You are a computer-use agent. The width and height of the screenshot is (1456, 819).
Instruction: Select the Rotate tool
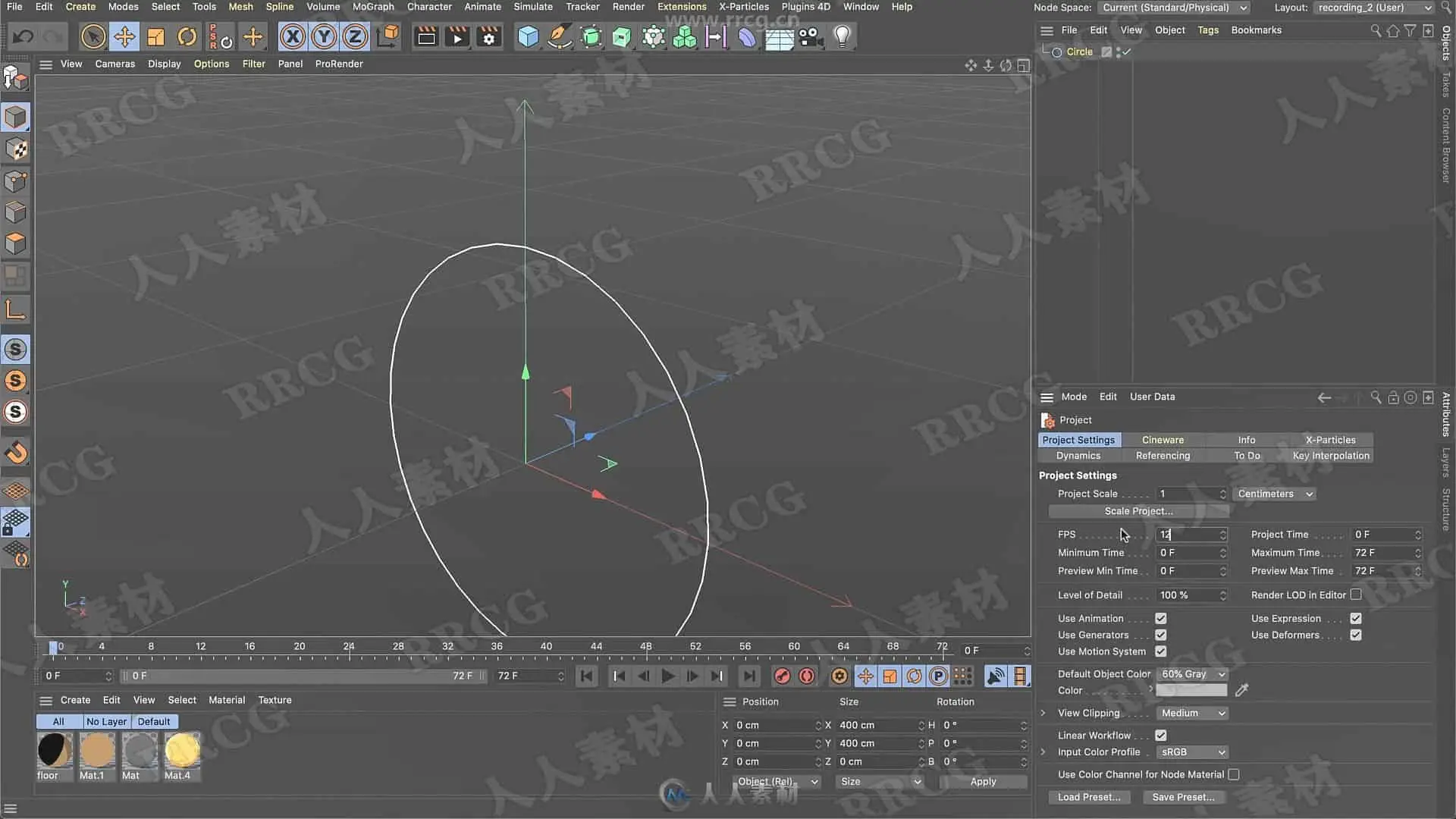(187, 36)
